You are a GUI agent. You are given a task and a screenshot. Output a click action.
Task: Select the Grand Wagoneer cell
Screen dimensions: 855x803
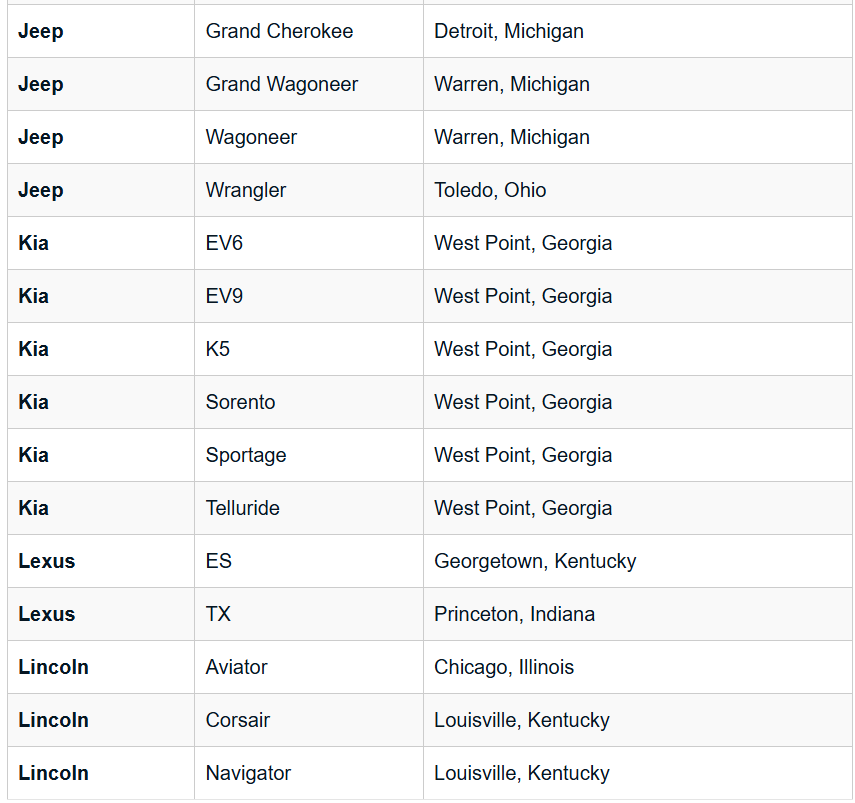tap(282, 84)
